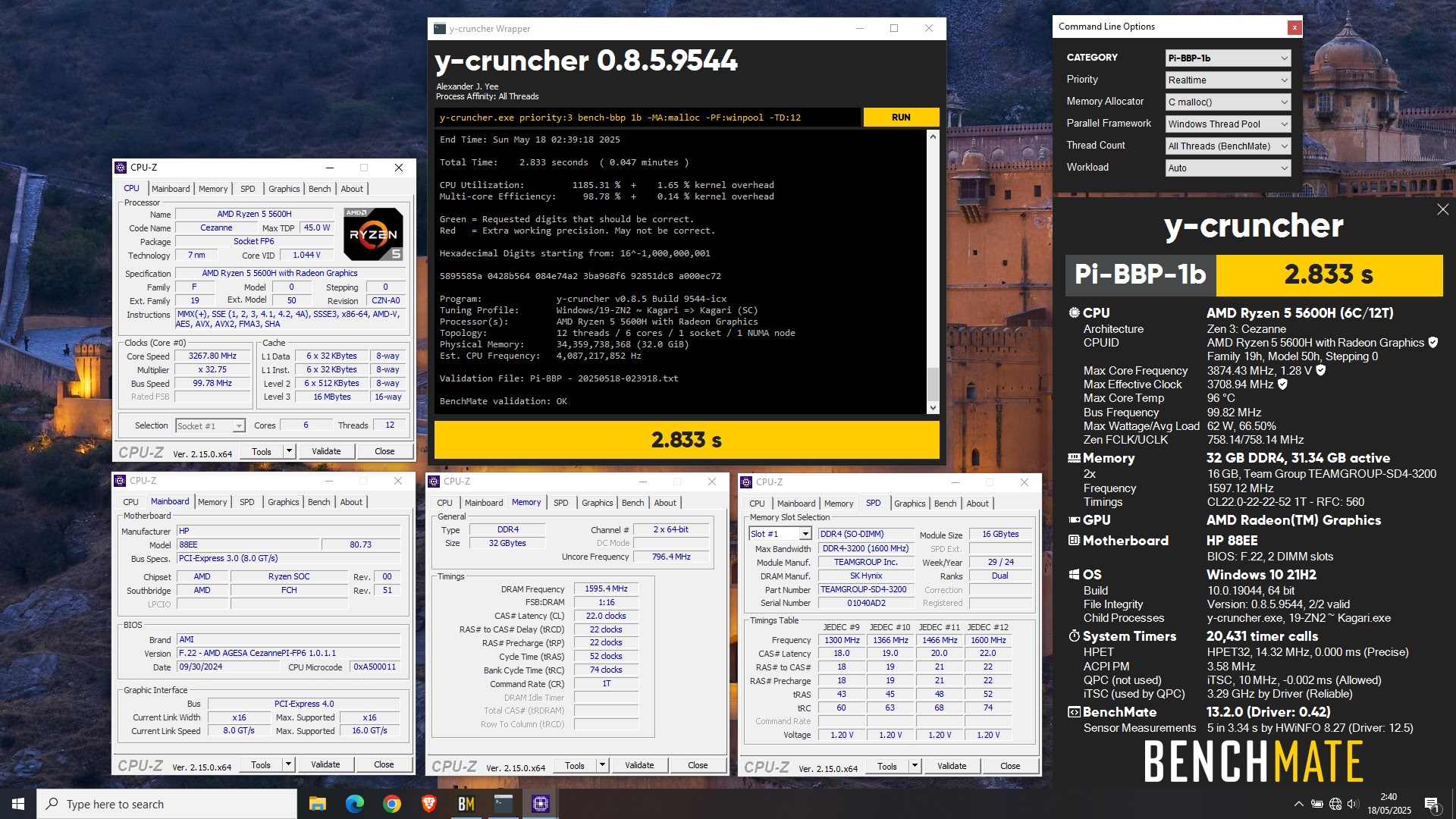
Task: Open Socket #1 selection dropdown in CPU-Z
Action: click(x=210, y=426)
